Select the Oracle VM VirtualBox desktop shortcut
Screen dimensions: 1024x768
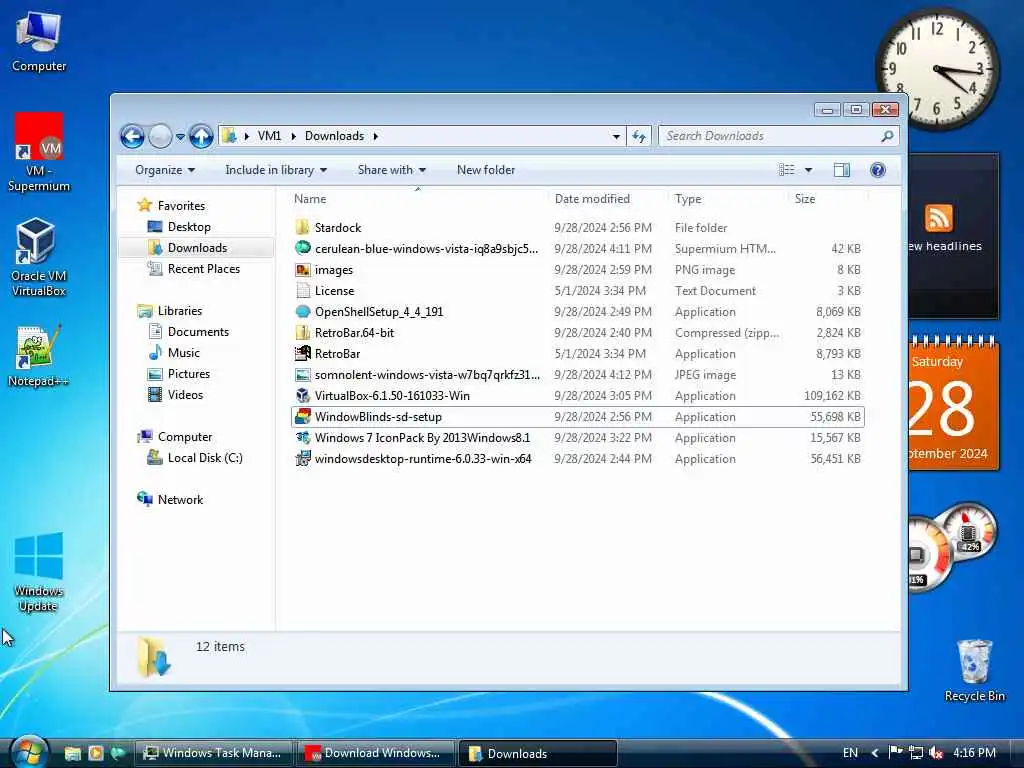[x=39, y=257]
